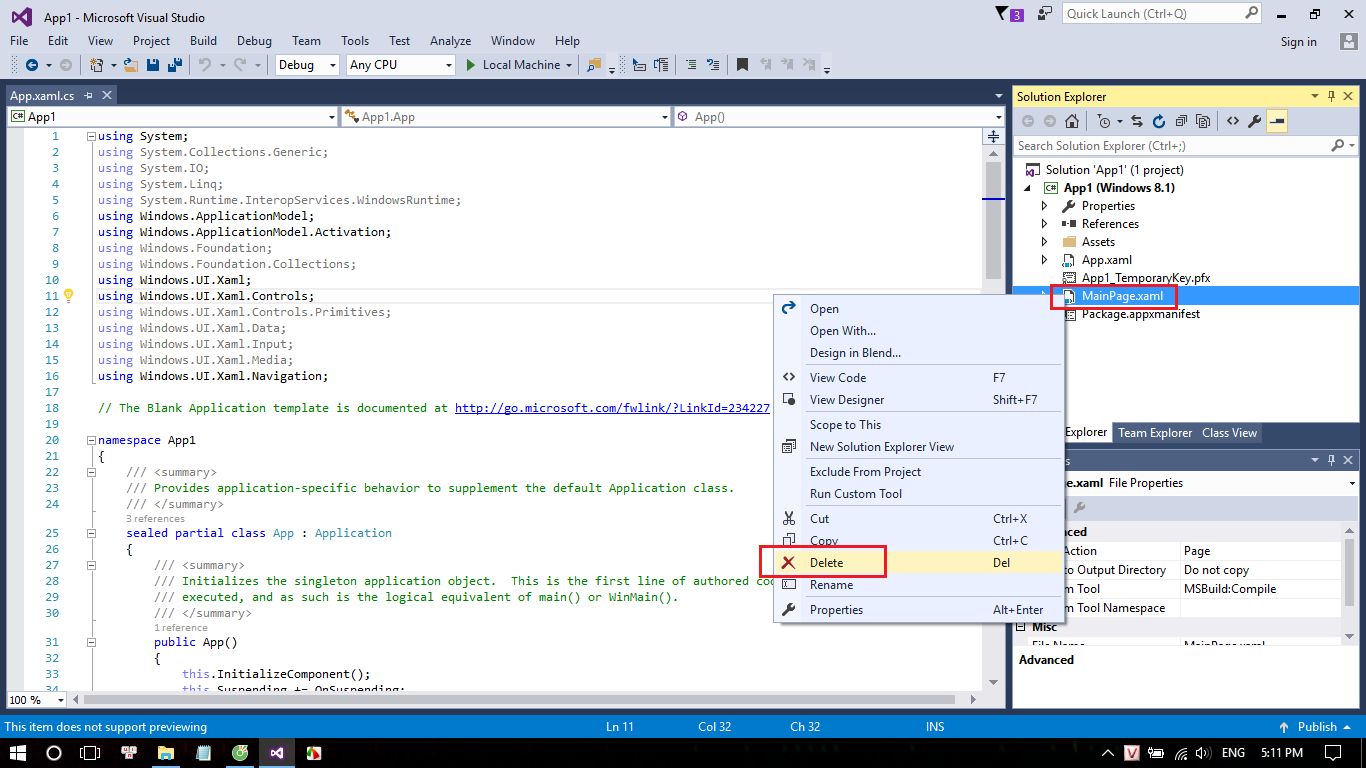Click the New Project toolbar icon
Viewport: 1366px width, 768px height.
97,65
